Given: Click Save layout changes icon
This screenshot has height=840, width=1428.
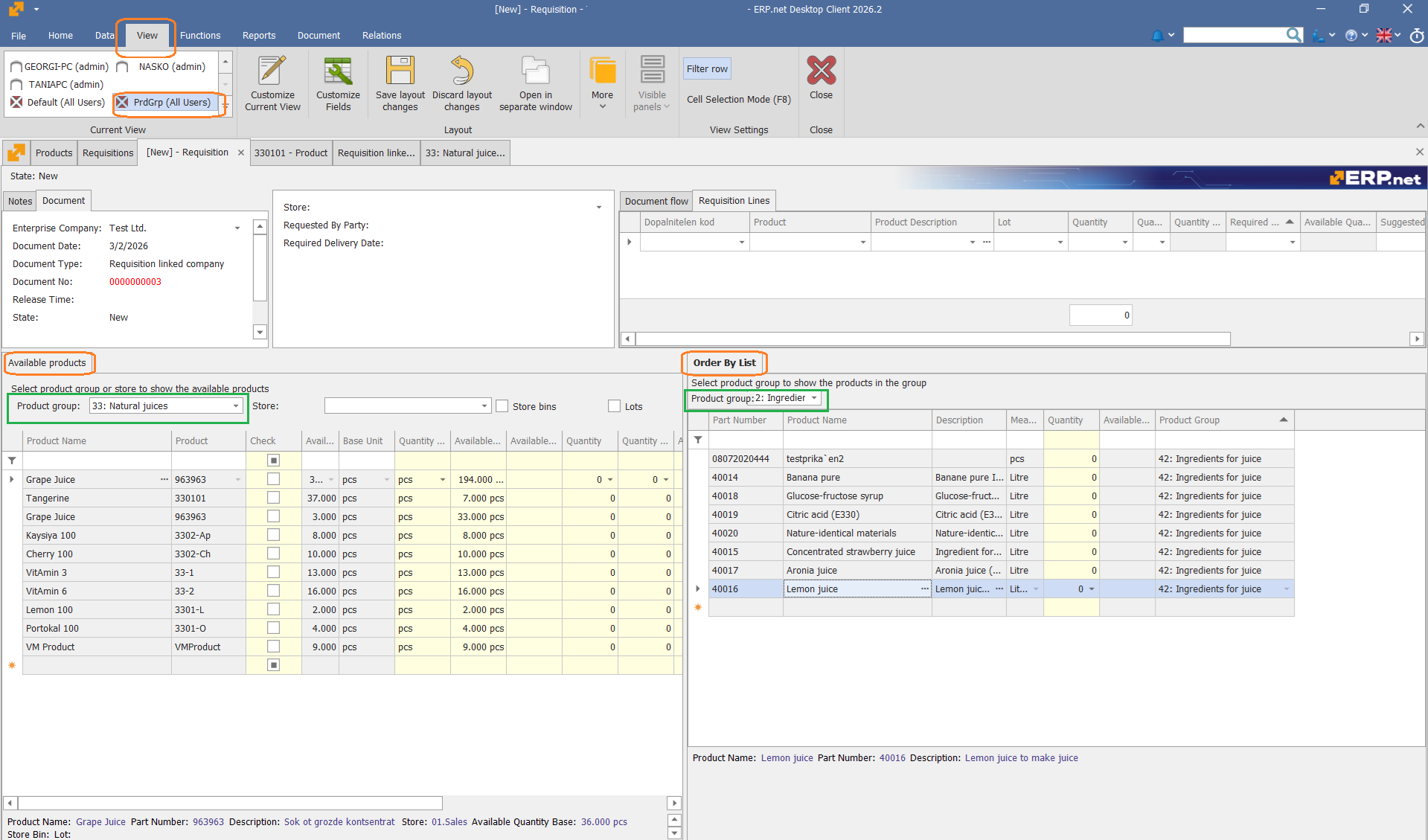Looking at the screenshot, I should [x=400, y=72].
